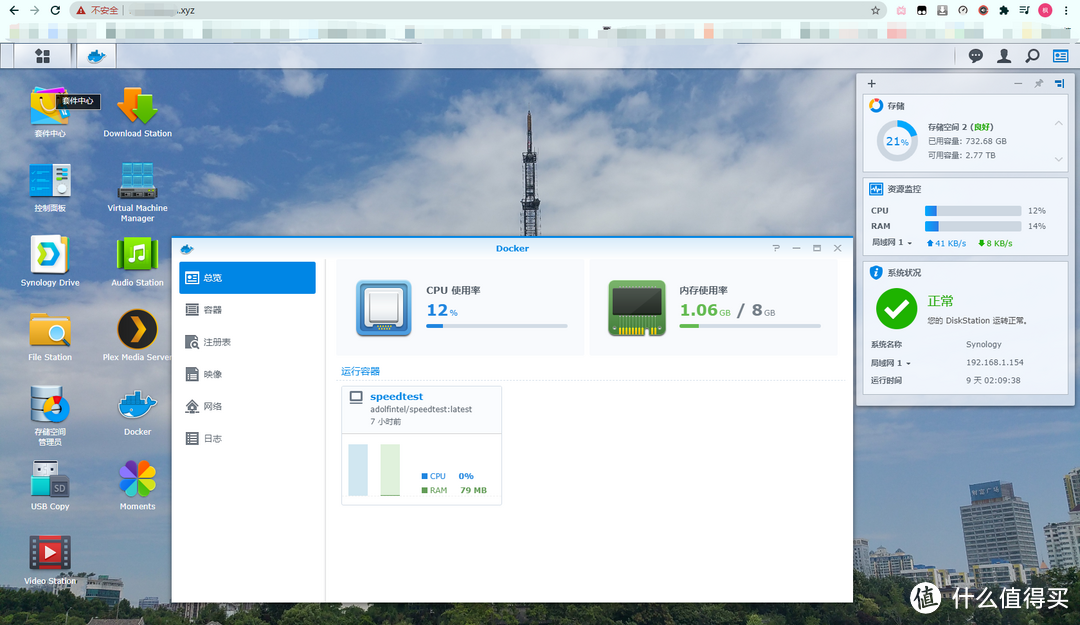Open the speedtest container link

click(396, 396)
